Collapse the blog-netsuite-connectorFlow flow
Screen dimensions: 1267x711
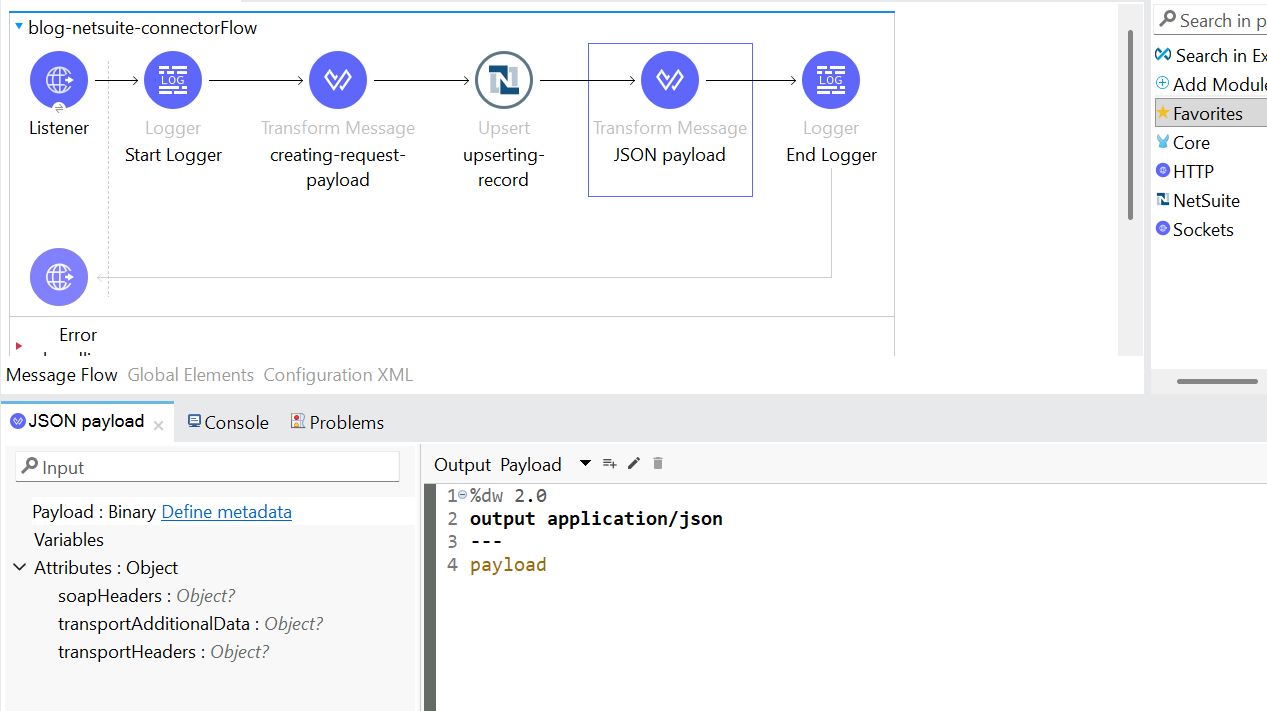point(19,27)
